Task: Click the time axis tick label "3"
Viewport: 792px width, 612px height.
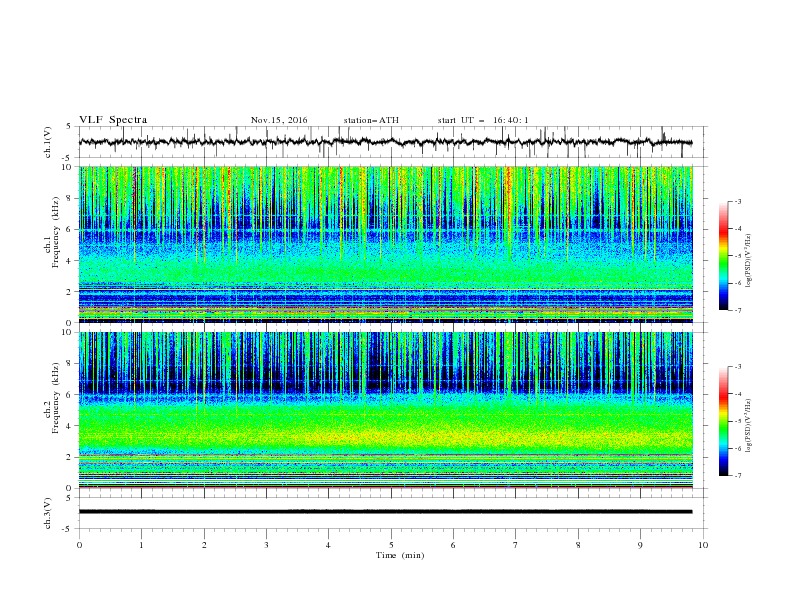Action: pyautogui.click(x=266, y=545)
